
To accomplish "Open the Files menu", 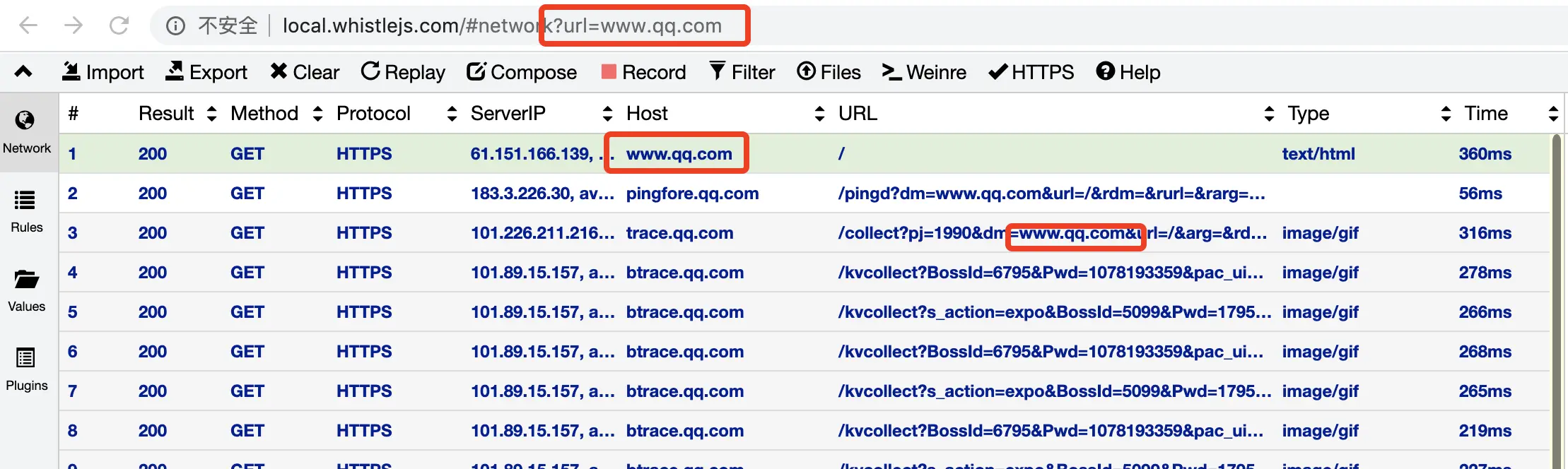I will click(829, 72).
